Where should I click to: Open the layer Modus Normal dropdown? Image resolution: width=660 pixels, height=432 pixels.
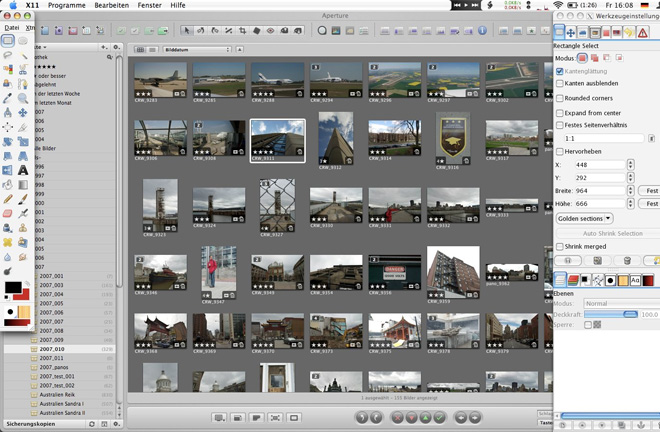pyautogui.click(x=621, y=303)
